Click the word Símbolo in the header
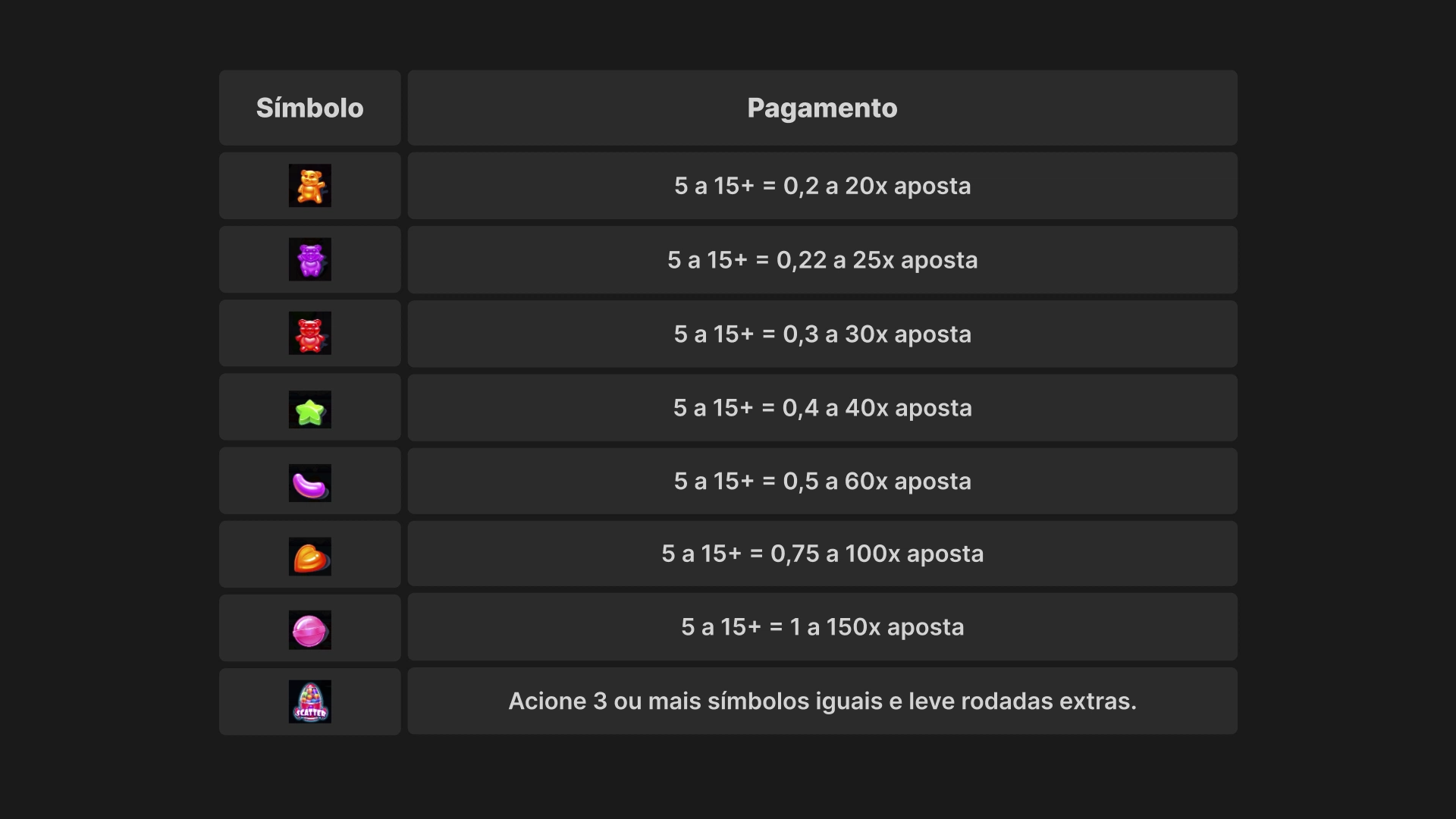 [x=309, y=108]
